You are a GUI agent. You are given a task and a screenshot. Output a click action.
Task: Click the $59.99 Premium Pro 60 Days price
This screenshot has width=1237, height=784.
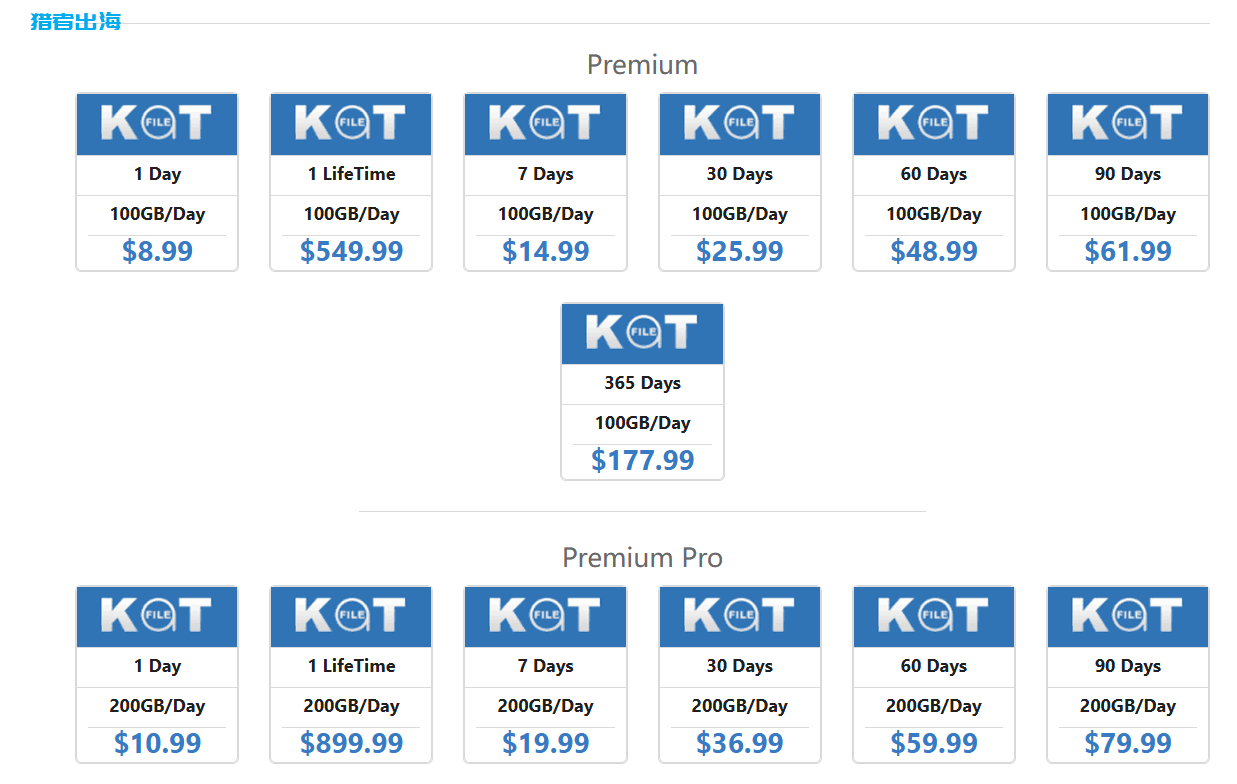tap(934, 743)
